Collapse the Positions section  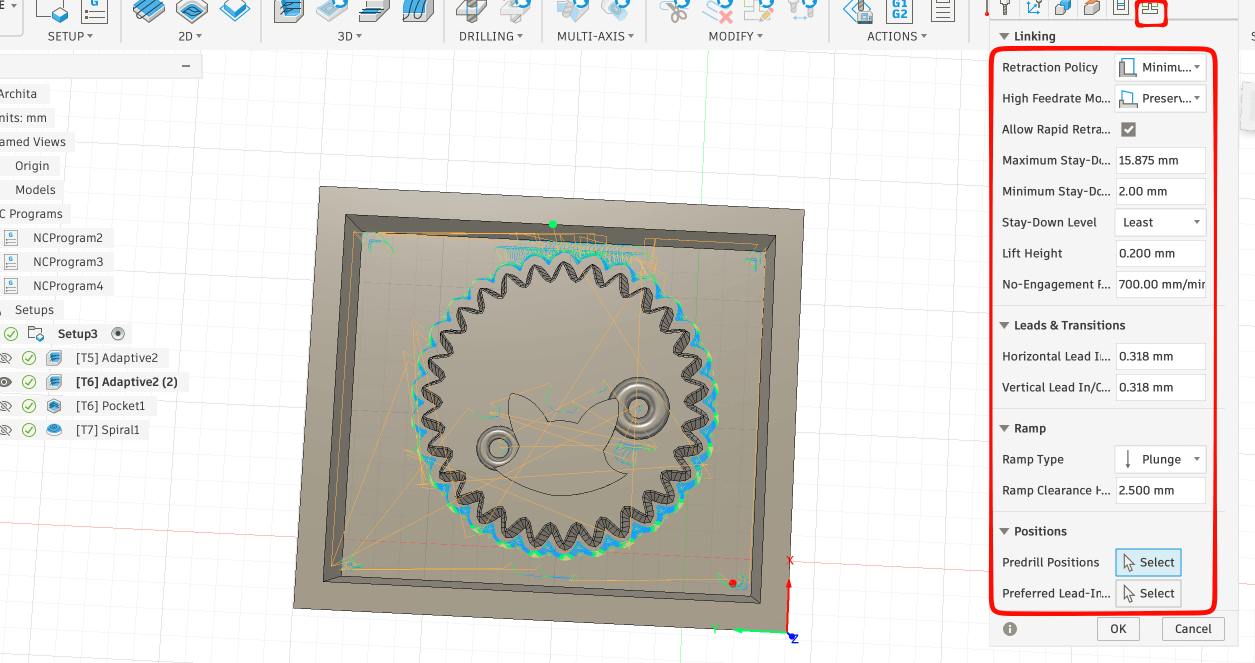(1005, 531)
